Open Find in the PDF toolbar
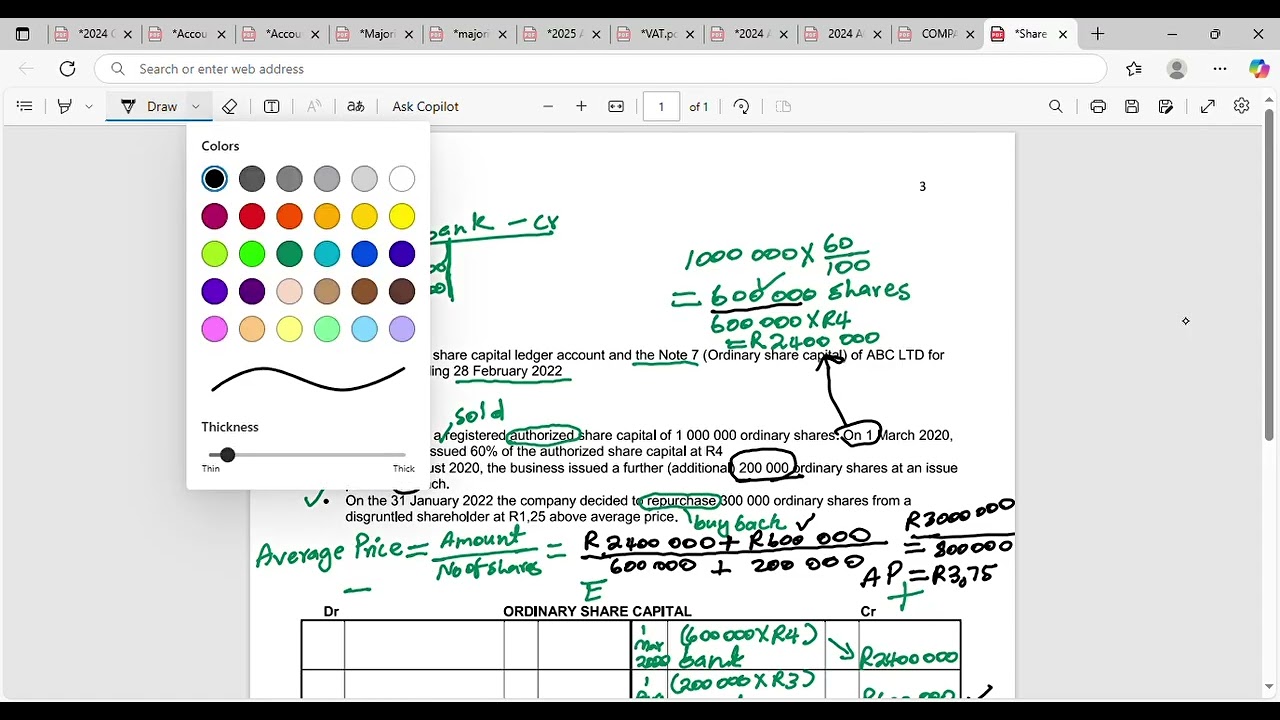The height and width of the screenshot is (720, 1280). click(1055, 106)
